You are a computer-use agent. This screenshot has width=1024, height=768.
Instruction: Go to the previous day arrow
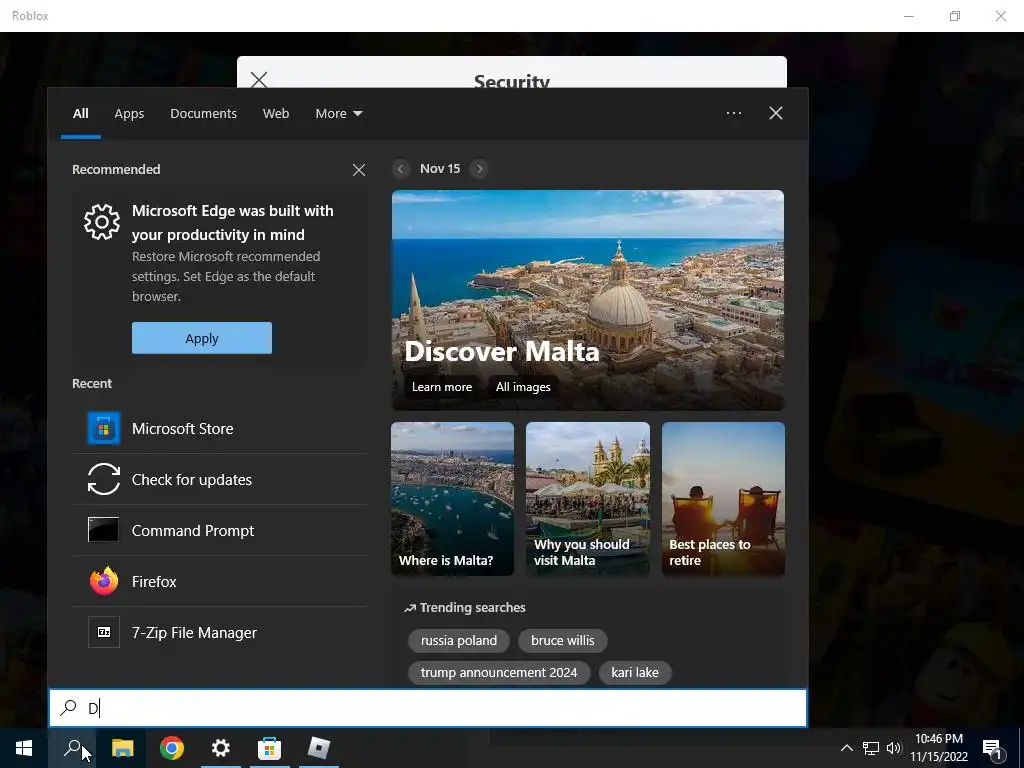pos(401,169)
